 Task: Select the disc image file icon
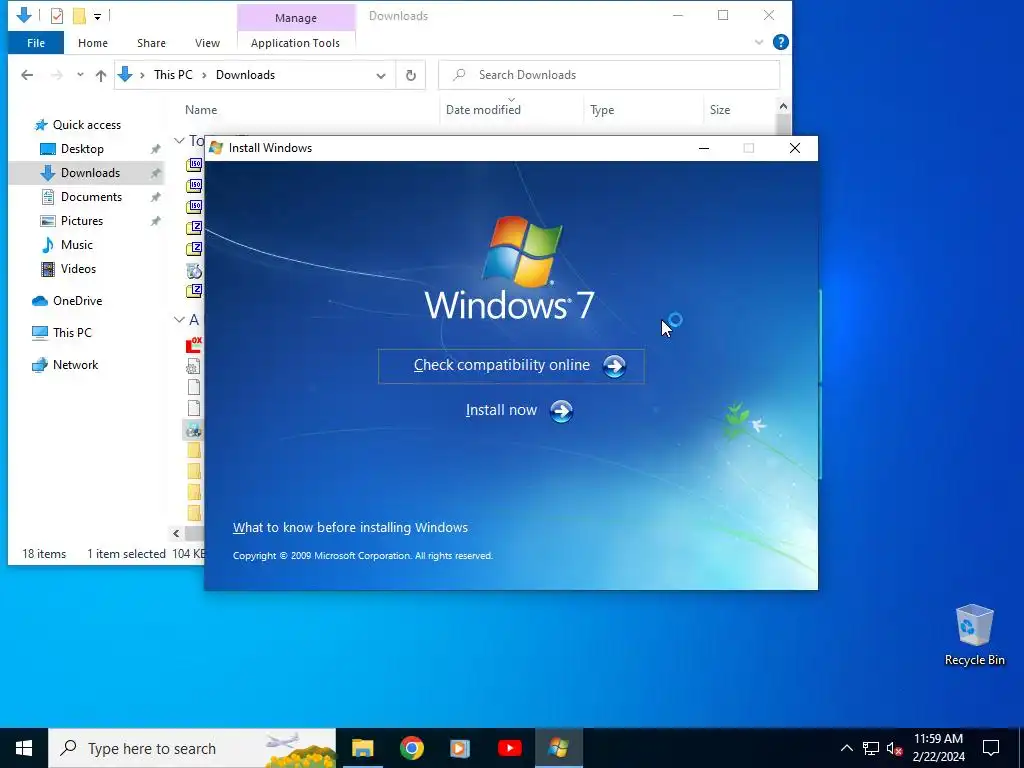[194, 270]
